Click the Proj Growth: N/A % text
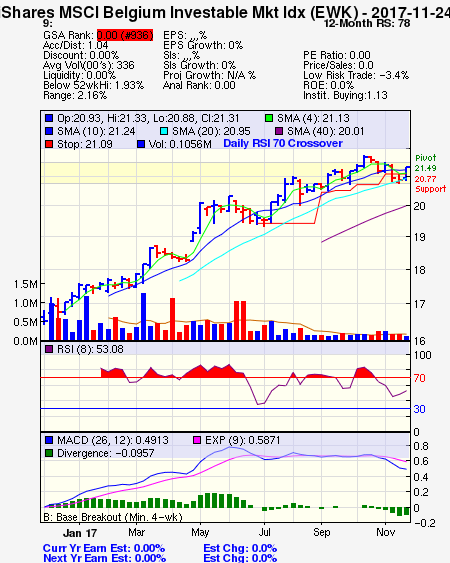Screen dimensions: 450x563 tap(209, 75)
